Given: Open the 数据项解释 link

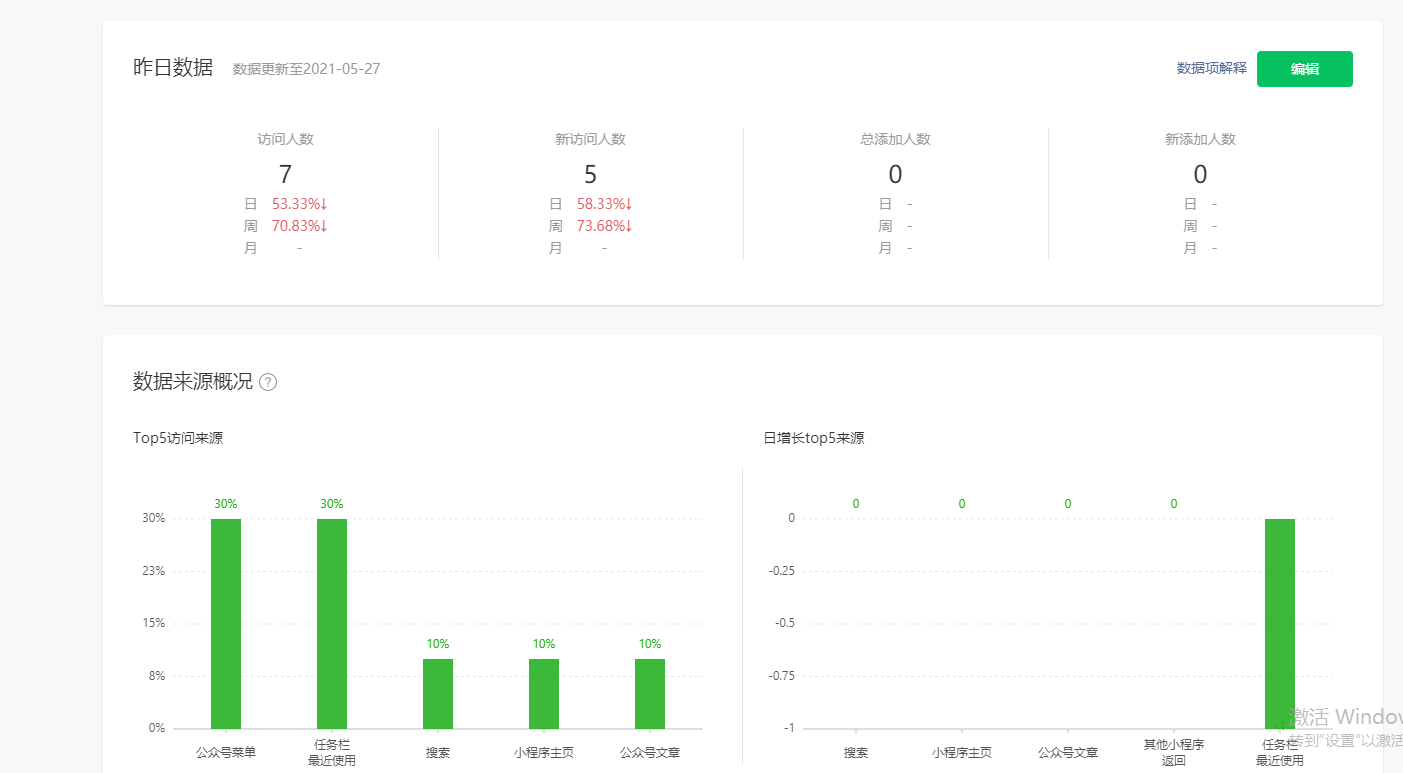Looking at the screenshot, I should [1212, 68].
